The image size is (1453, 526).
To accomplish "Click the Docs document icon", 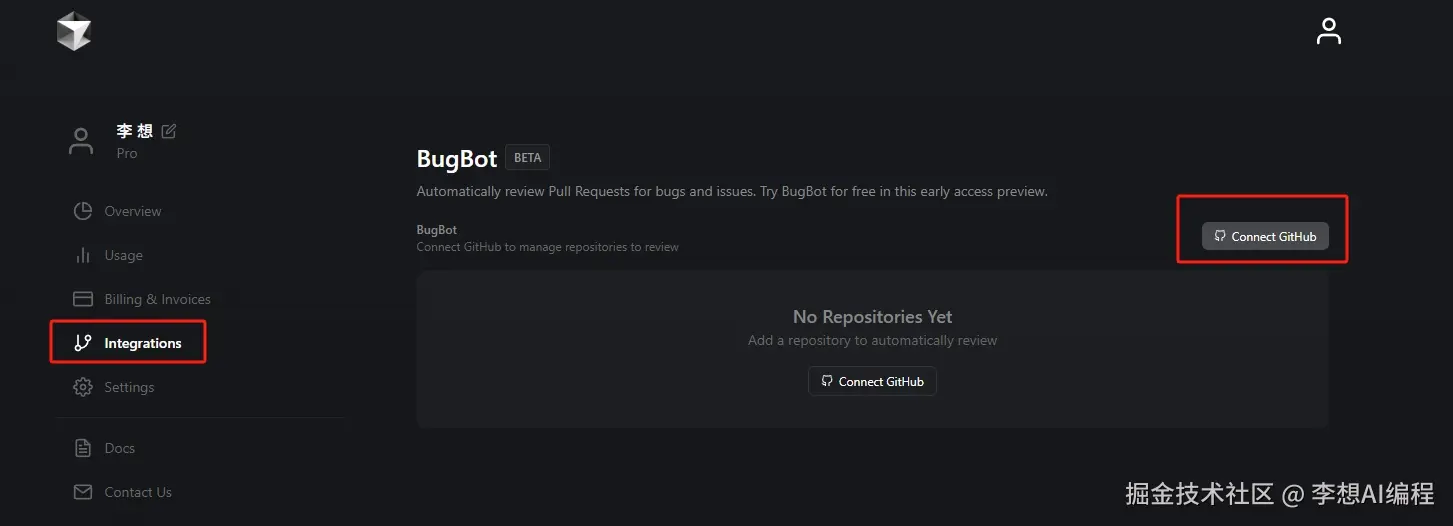I will [x=83, y=448].
